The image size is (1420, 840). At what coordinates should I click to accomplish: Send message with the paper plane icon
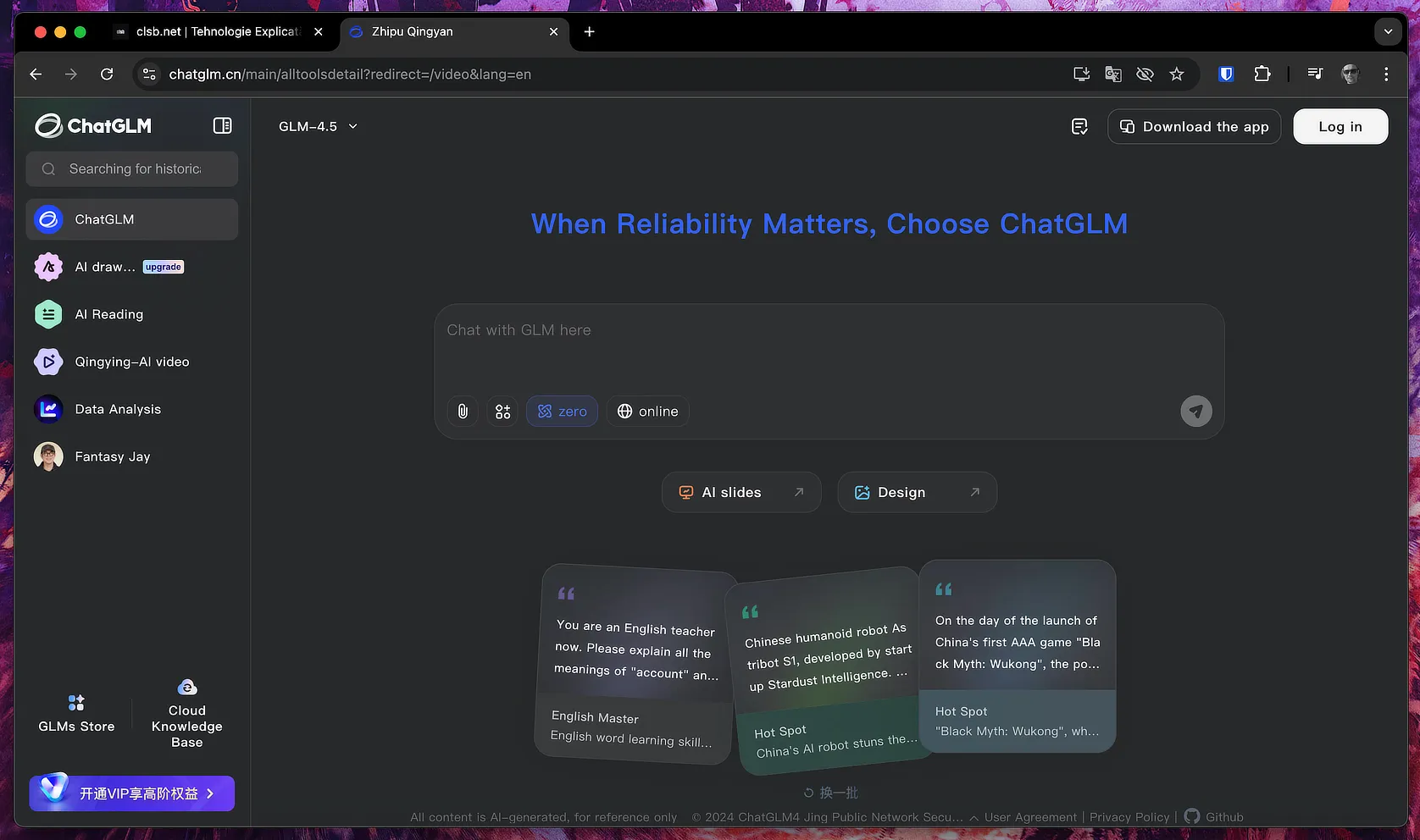coord(1196,412)
